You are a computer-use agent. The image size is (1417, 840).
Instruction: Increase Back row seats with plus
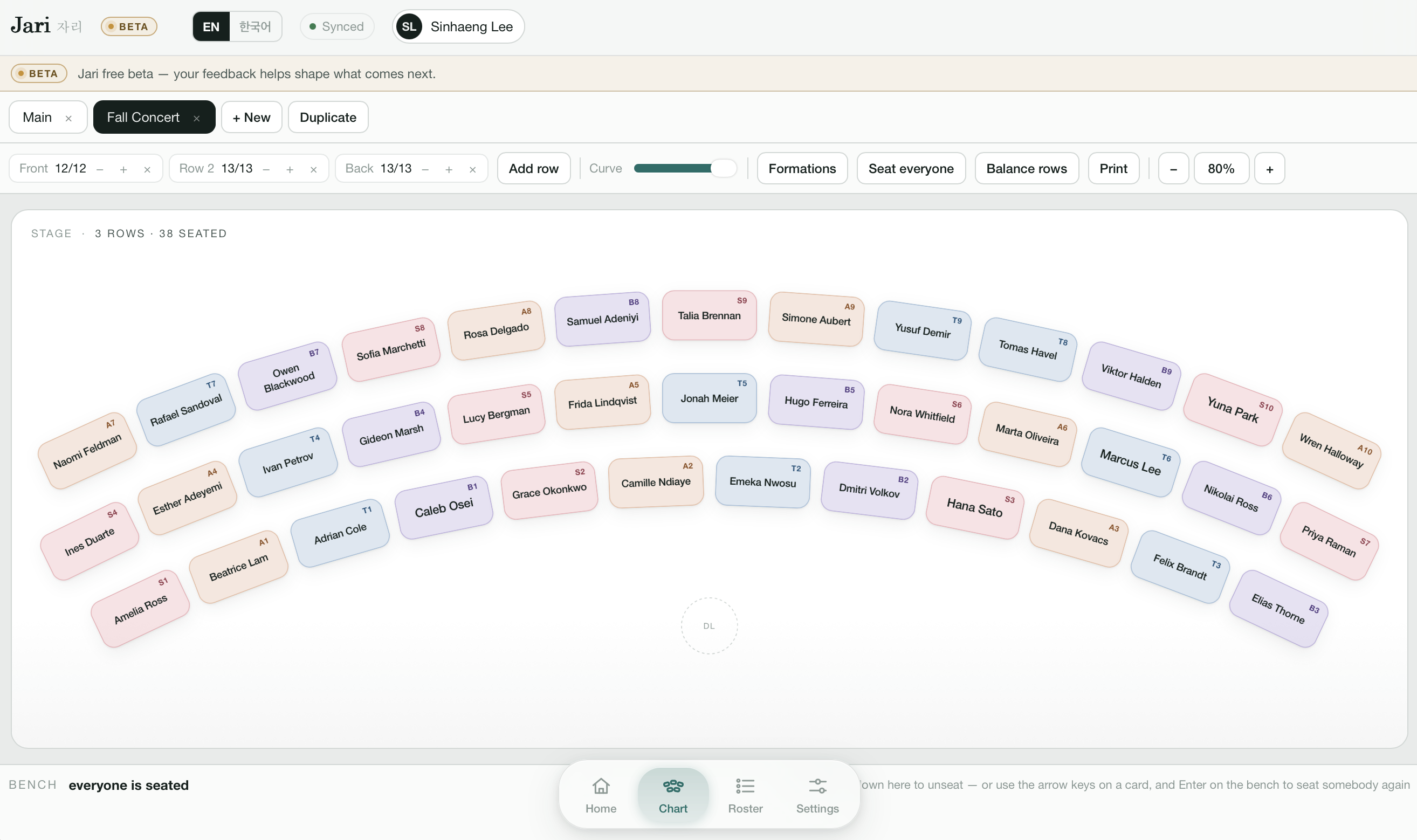point(449,169)
